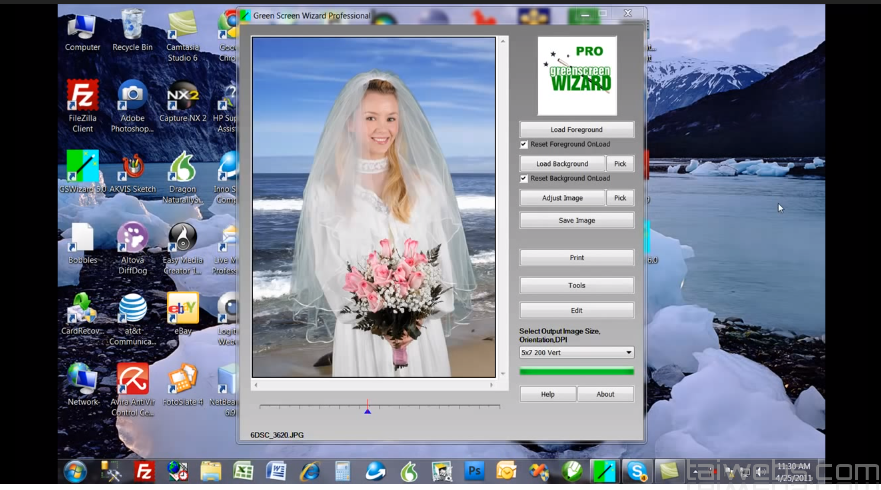Click the Photoshop icon in the taskbar

(473, 471)
